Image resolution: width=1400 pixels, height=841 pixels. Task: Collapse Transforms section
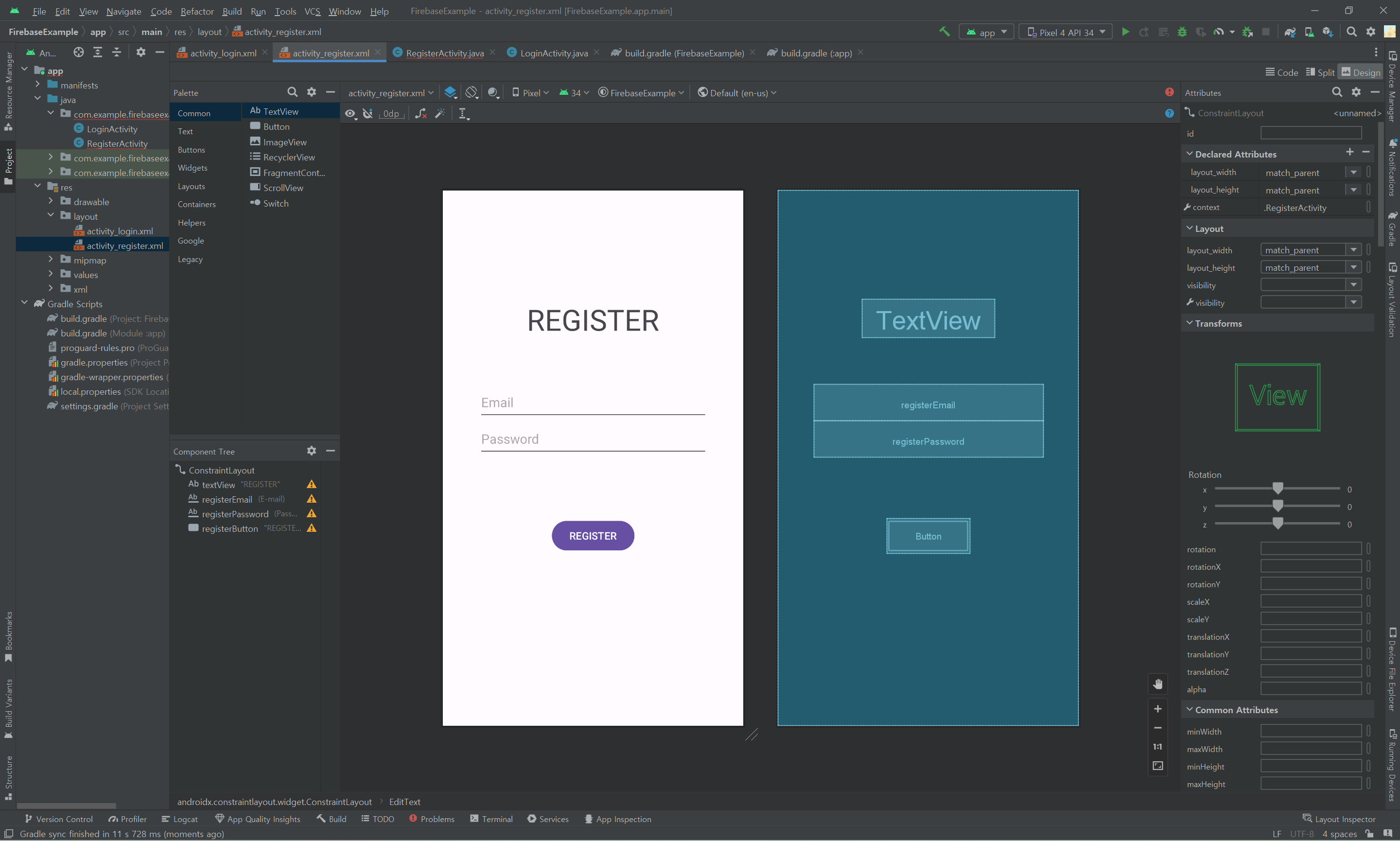(1189, 322)
